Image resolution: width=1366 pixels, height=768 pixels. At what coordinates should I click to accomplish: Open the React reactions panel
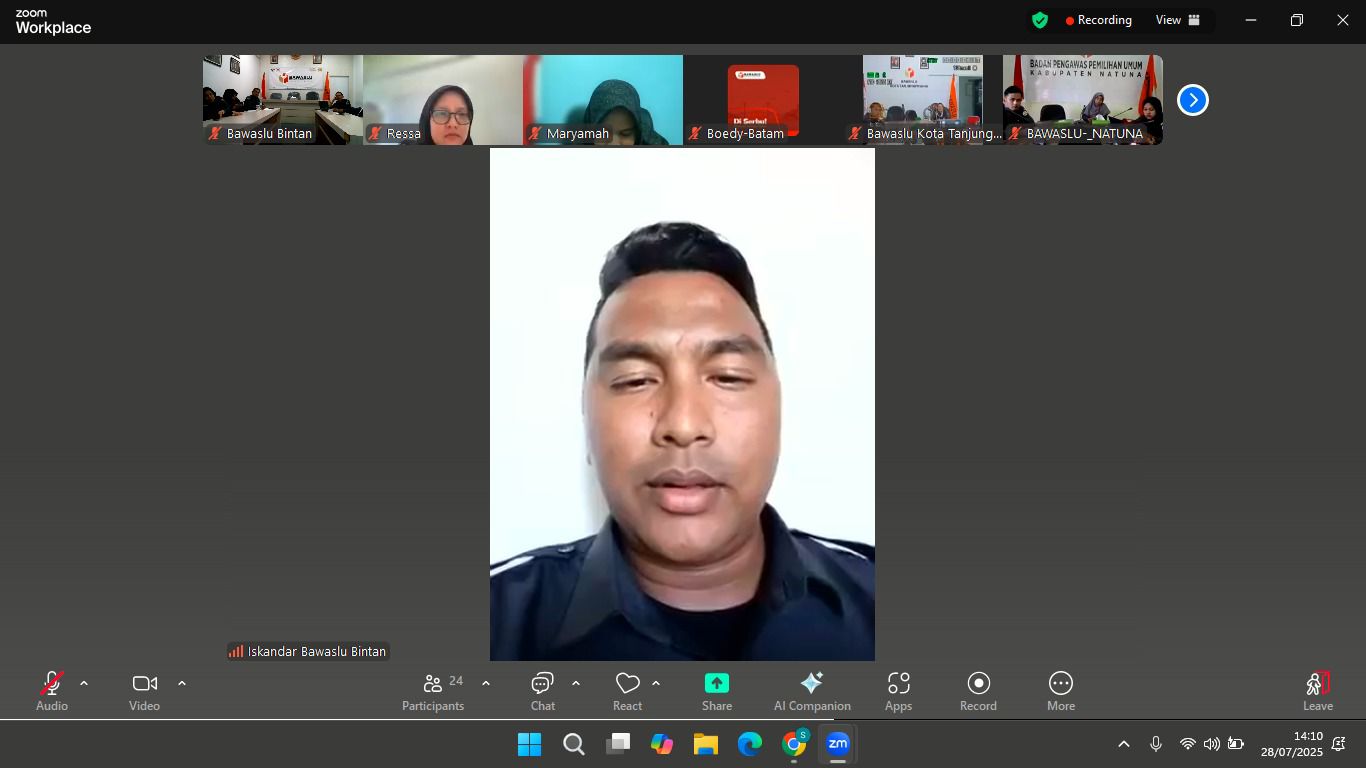pos(627,690)
